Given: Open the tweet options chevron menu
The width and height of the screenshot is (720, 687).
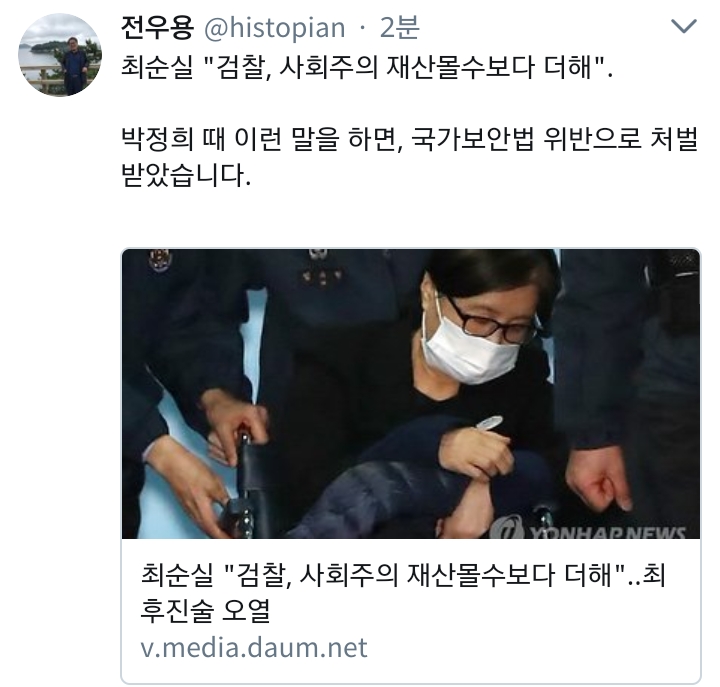Looking at the screenshot, I should pos(684,27).
